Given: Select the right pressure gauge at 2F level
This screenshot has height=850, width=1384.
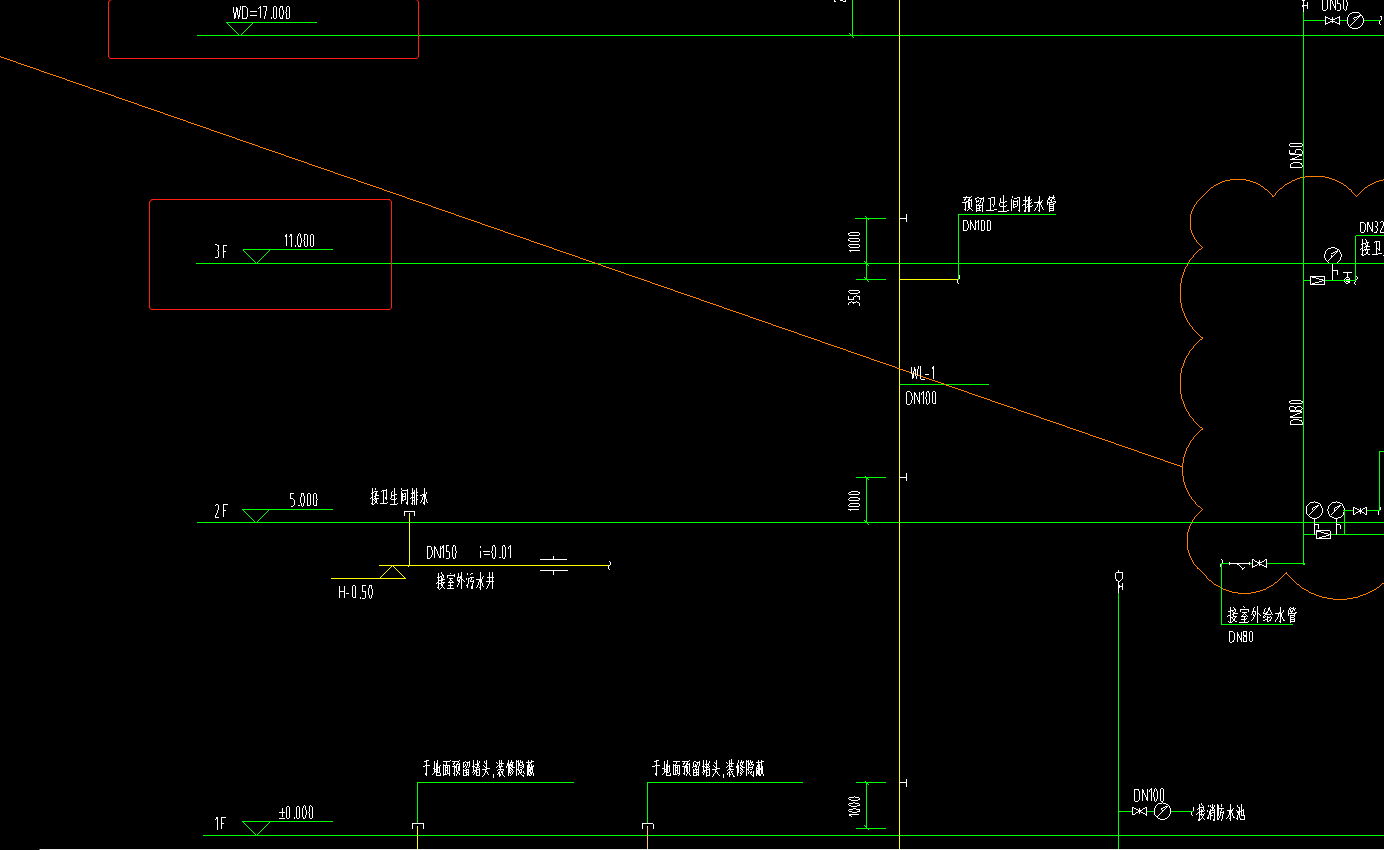Looking at the screenshot, I should point(1335,511).
